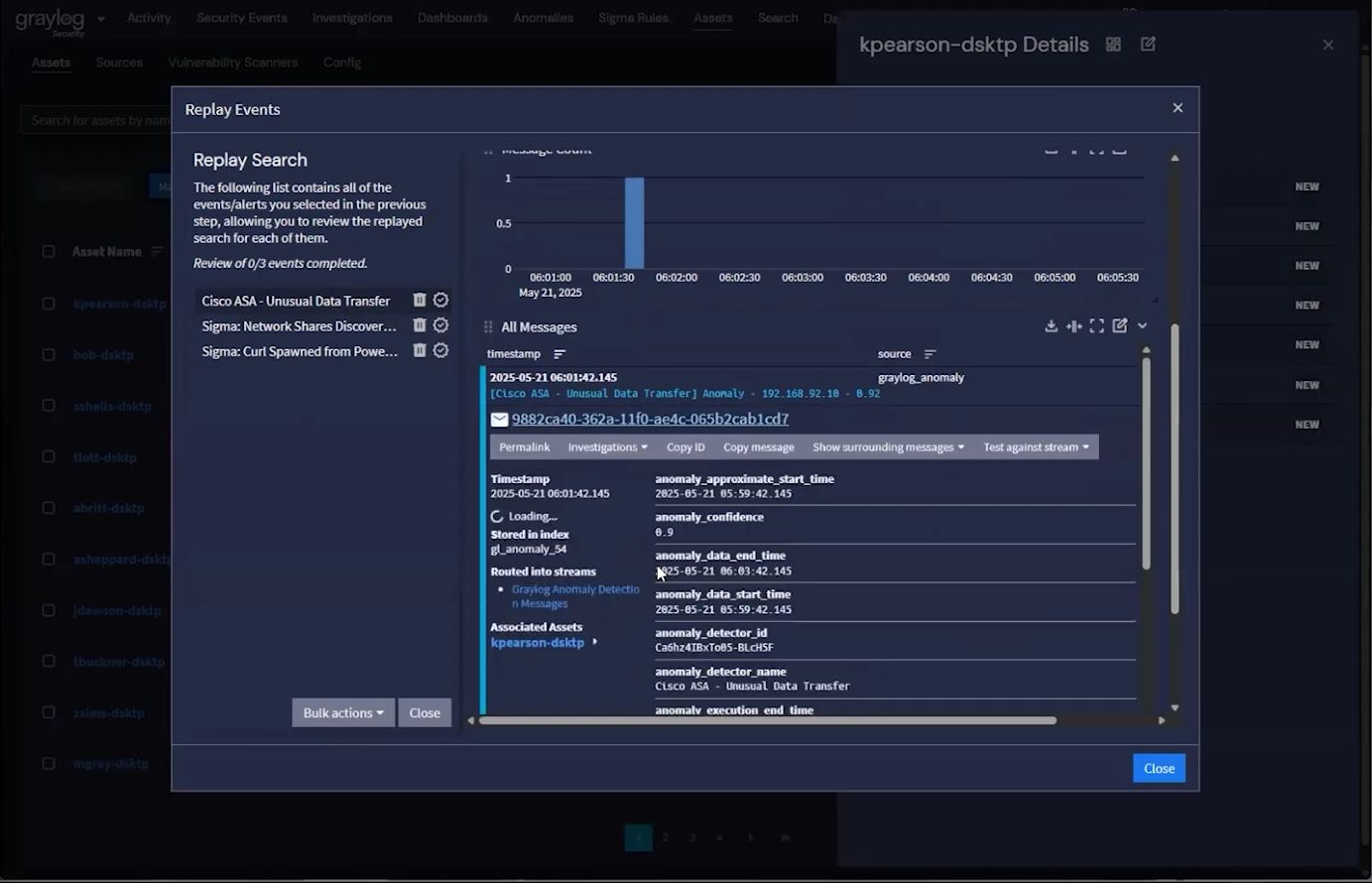
Task: Open All Messages widget in fullscreen
Action: click(1096, 325)
